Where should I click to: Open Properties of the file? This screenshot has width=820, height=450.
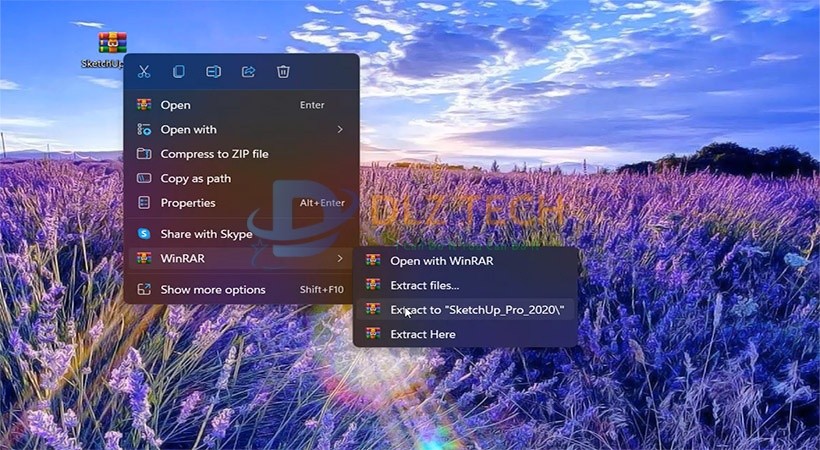coord(188,203)
